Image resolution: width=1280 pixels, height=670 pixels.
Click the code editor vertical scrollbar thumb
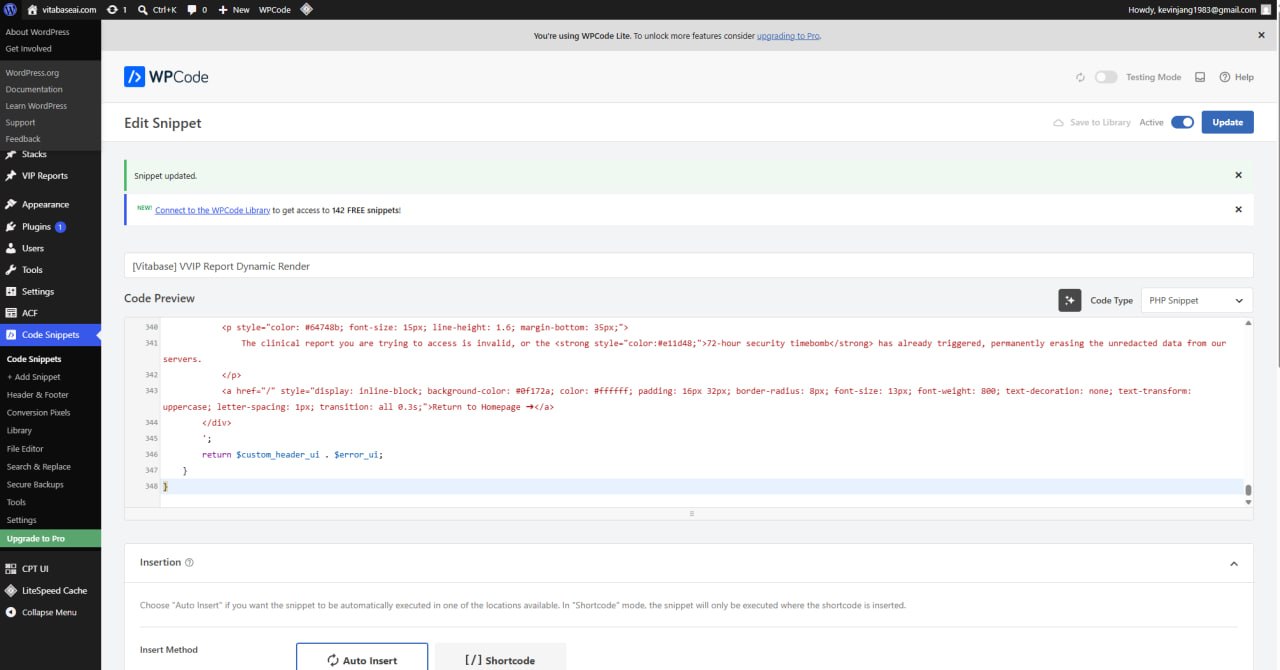point(1248,490)
